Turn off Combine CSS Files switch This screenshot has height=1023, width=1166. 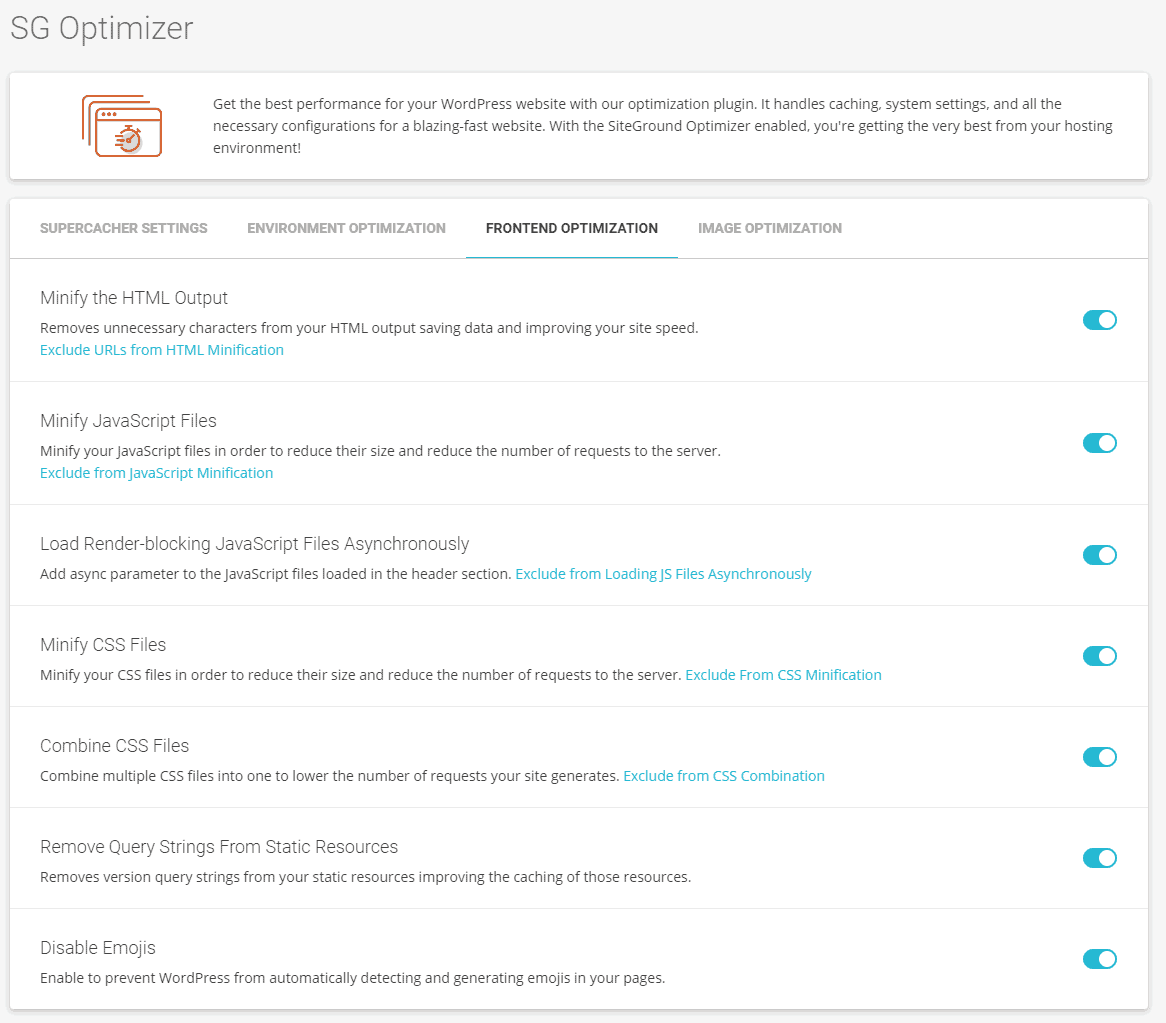pyautogui.click(x=1099, y=757)
